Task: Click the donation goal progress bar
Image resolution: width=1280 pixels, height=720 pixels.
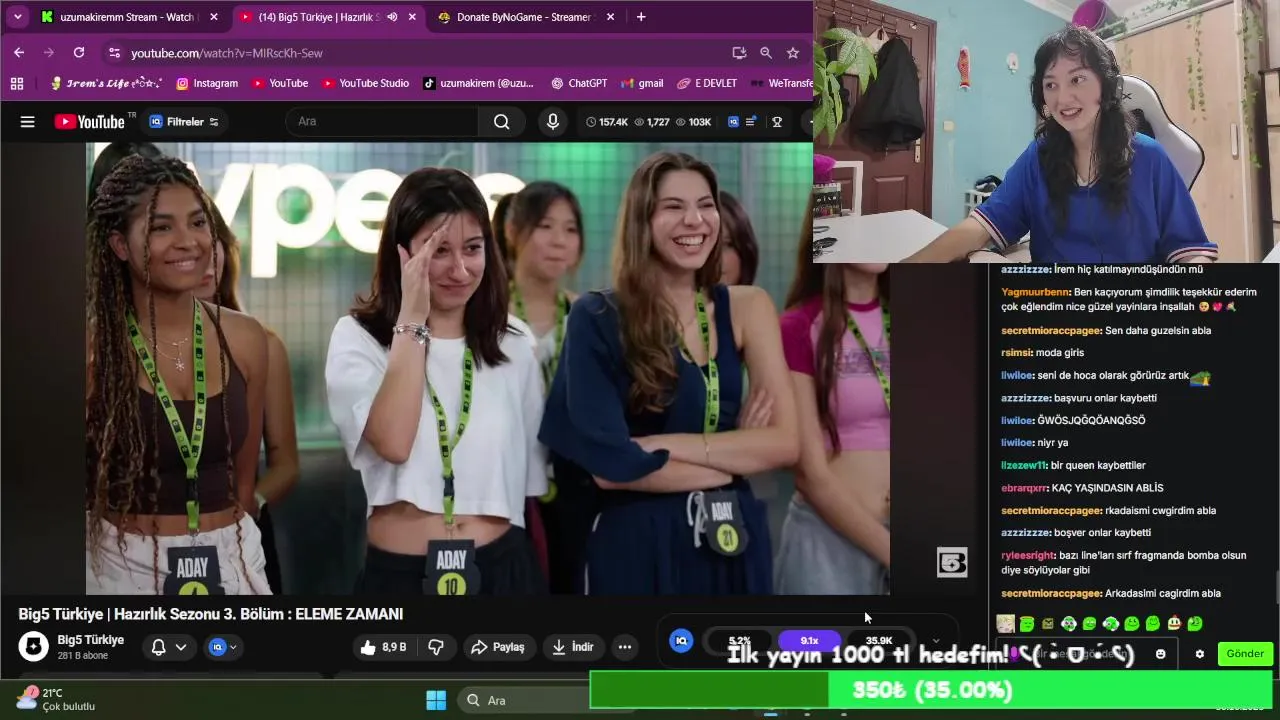Action: click(931, 690)
